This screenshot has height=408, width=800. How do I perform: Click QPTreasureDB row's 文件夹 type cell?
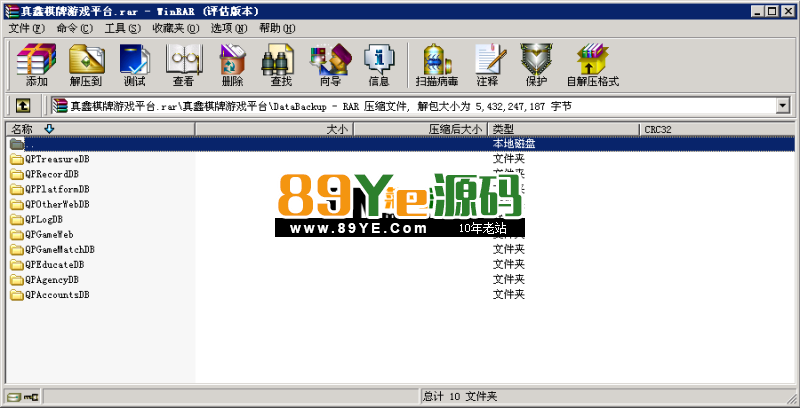point(509,159)
